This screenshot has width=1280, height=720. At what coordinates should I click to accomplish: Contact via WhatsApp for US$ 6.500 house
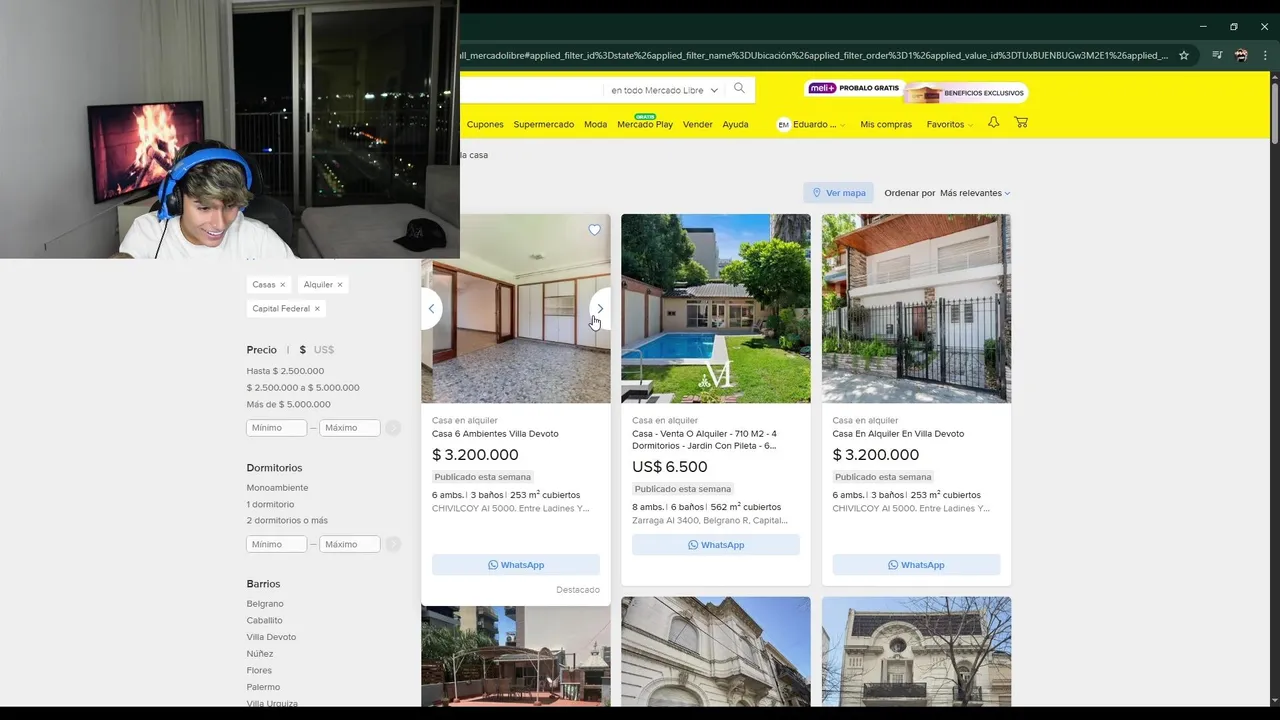pos(716,545)
